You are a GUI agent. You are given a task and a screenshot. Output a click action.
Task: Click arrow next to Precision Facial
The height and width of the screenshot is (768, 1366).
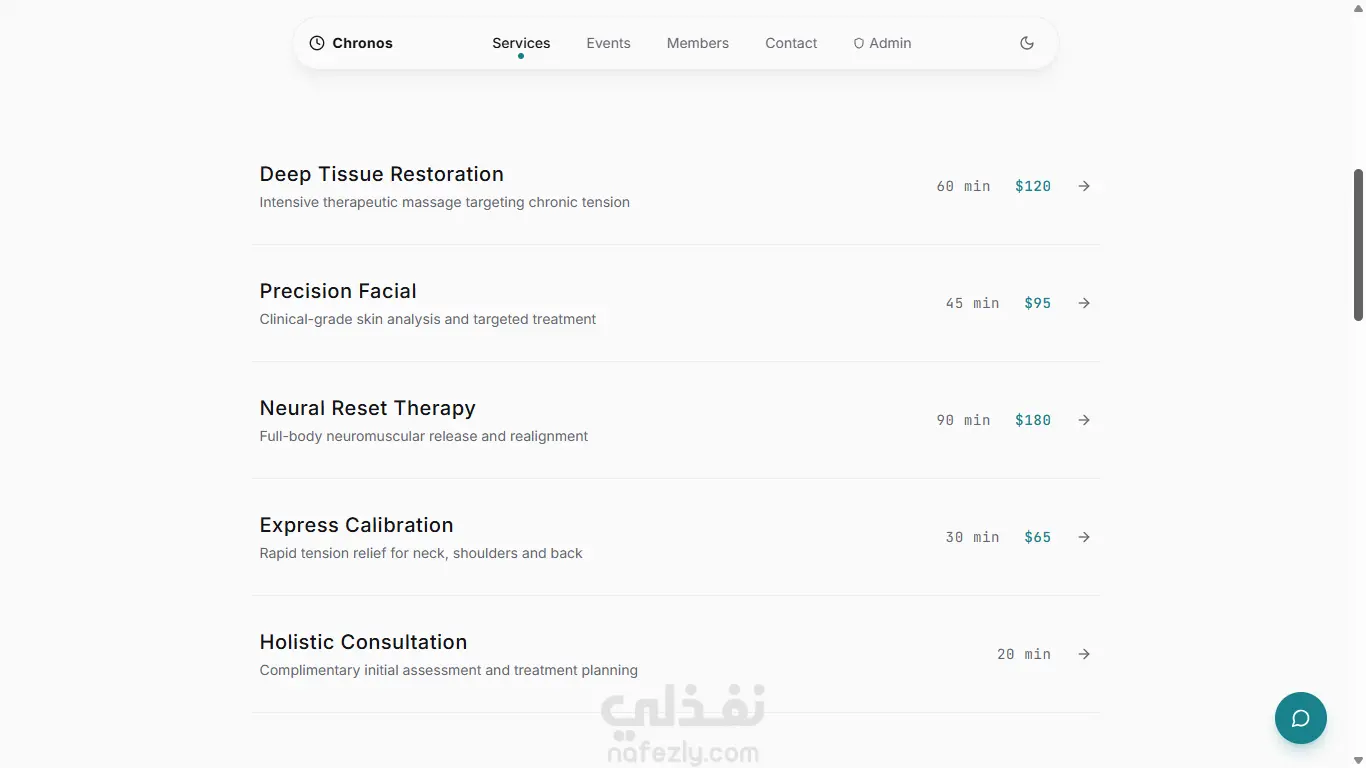(1084, 303)
